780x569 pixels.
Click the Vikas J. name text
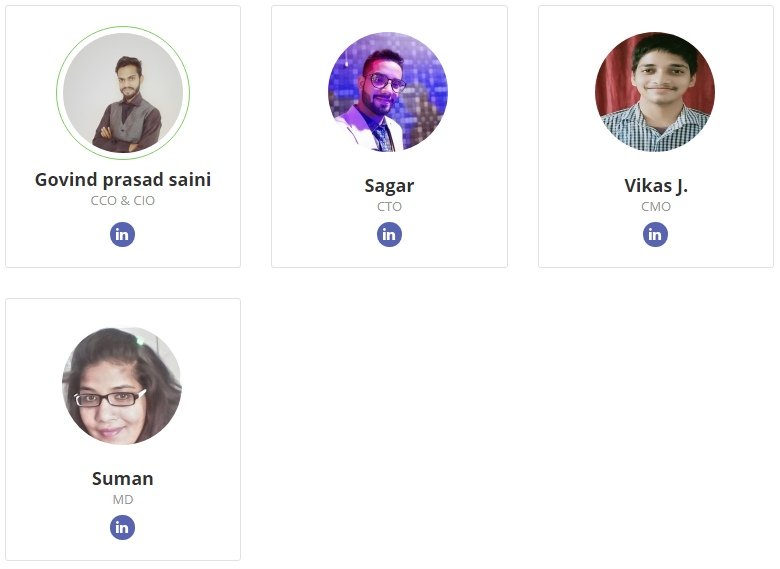[656, 185]
